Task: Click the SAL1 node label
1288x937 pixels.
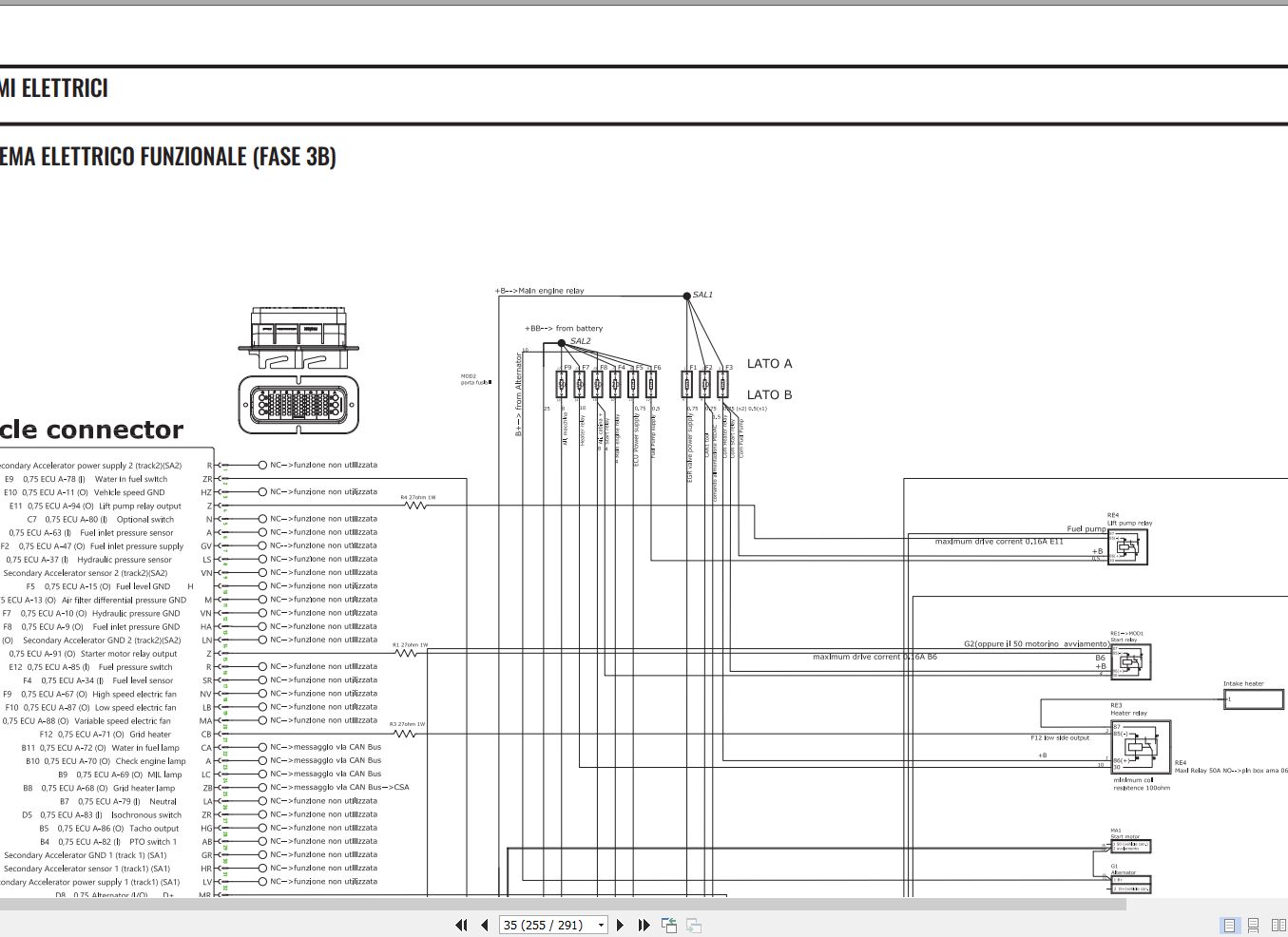Action: tap(702, 295)
